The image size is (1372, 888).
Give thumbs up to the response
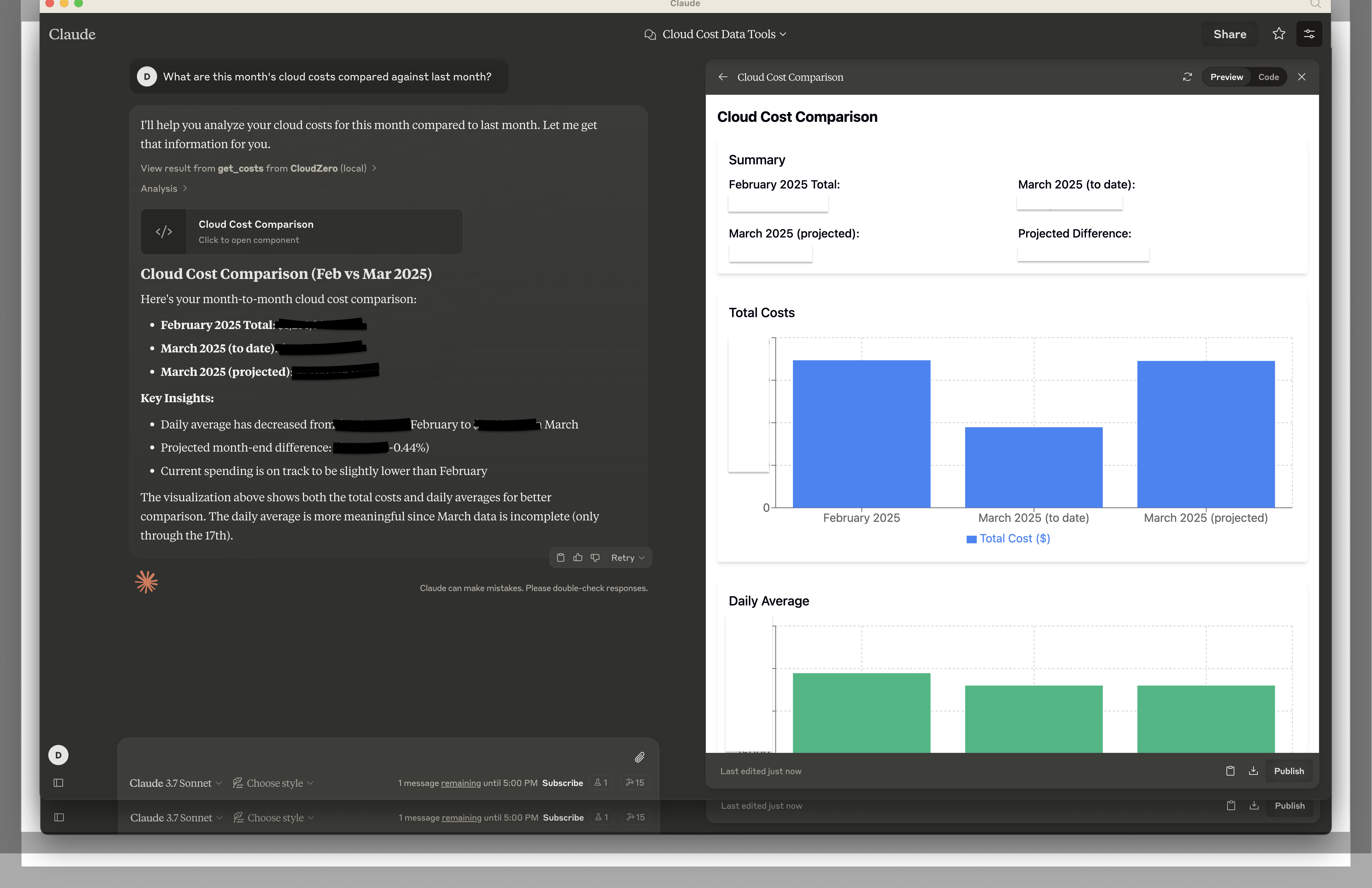point(578,558)
